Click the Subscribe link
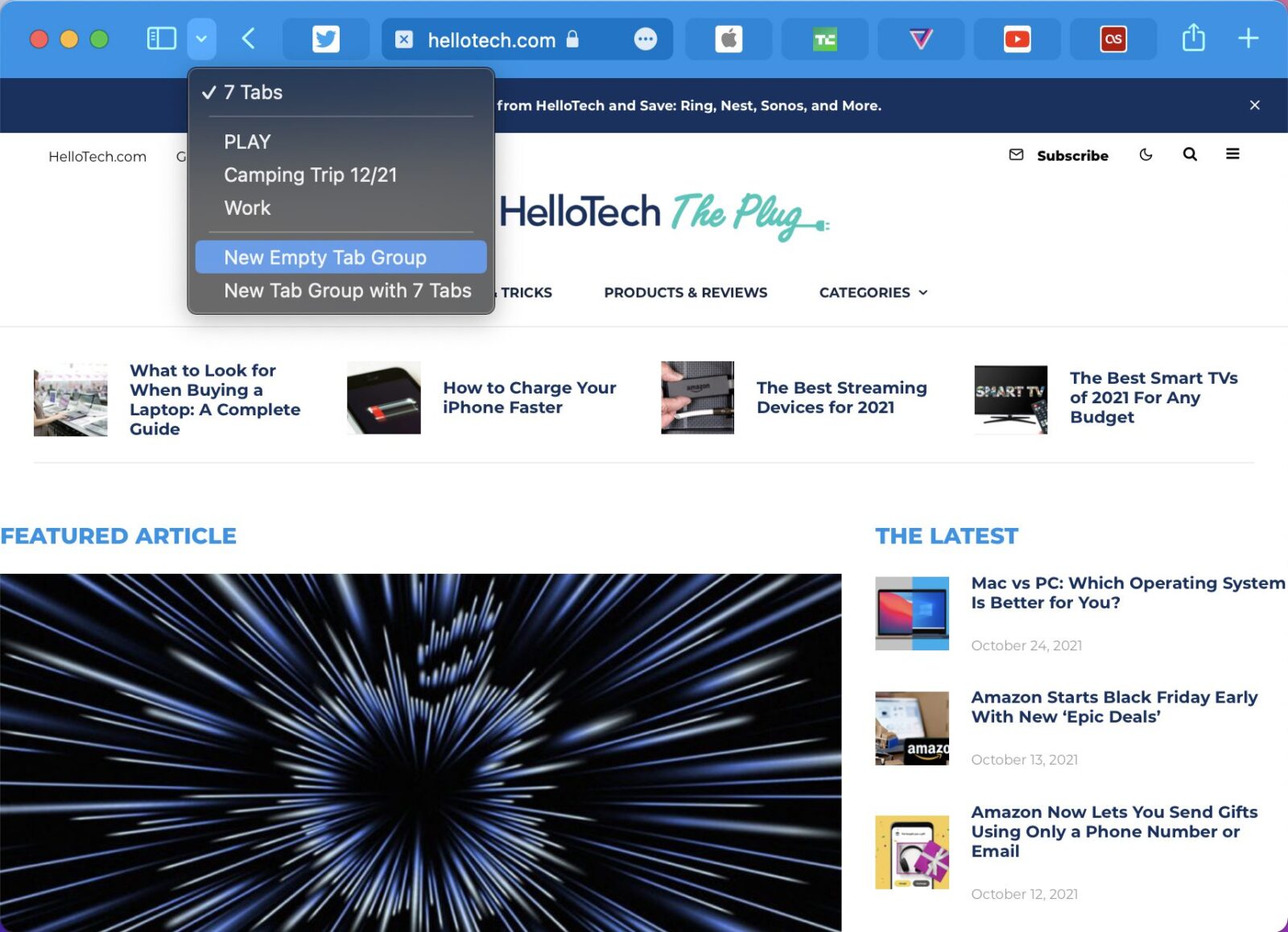Screen dimensions: 1288x932 (x=1071, y=155)
